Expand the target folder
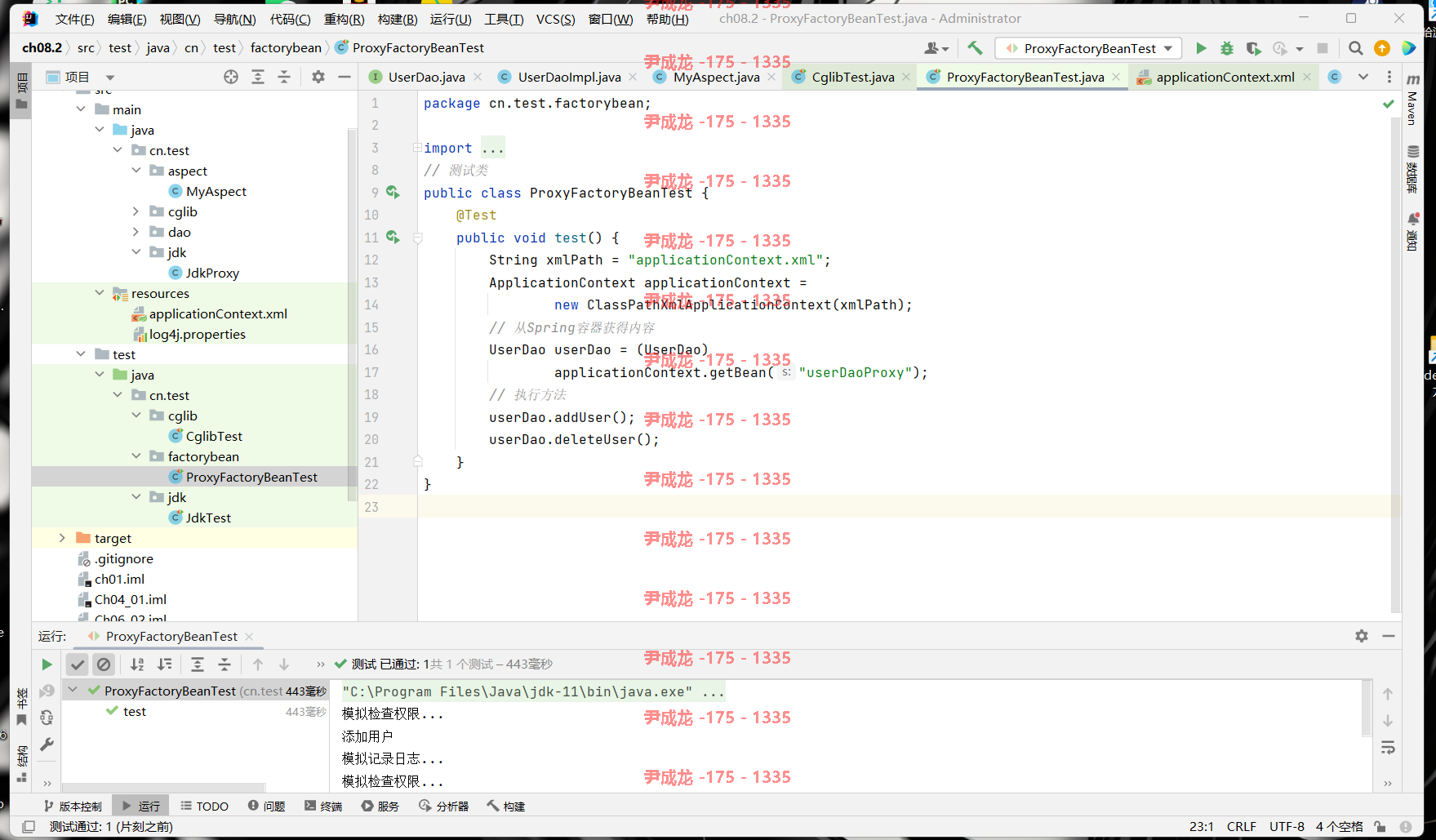 click(x=62, y=538)
